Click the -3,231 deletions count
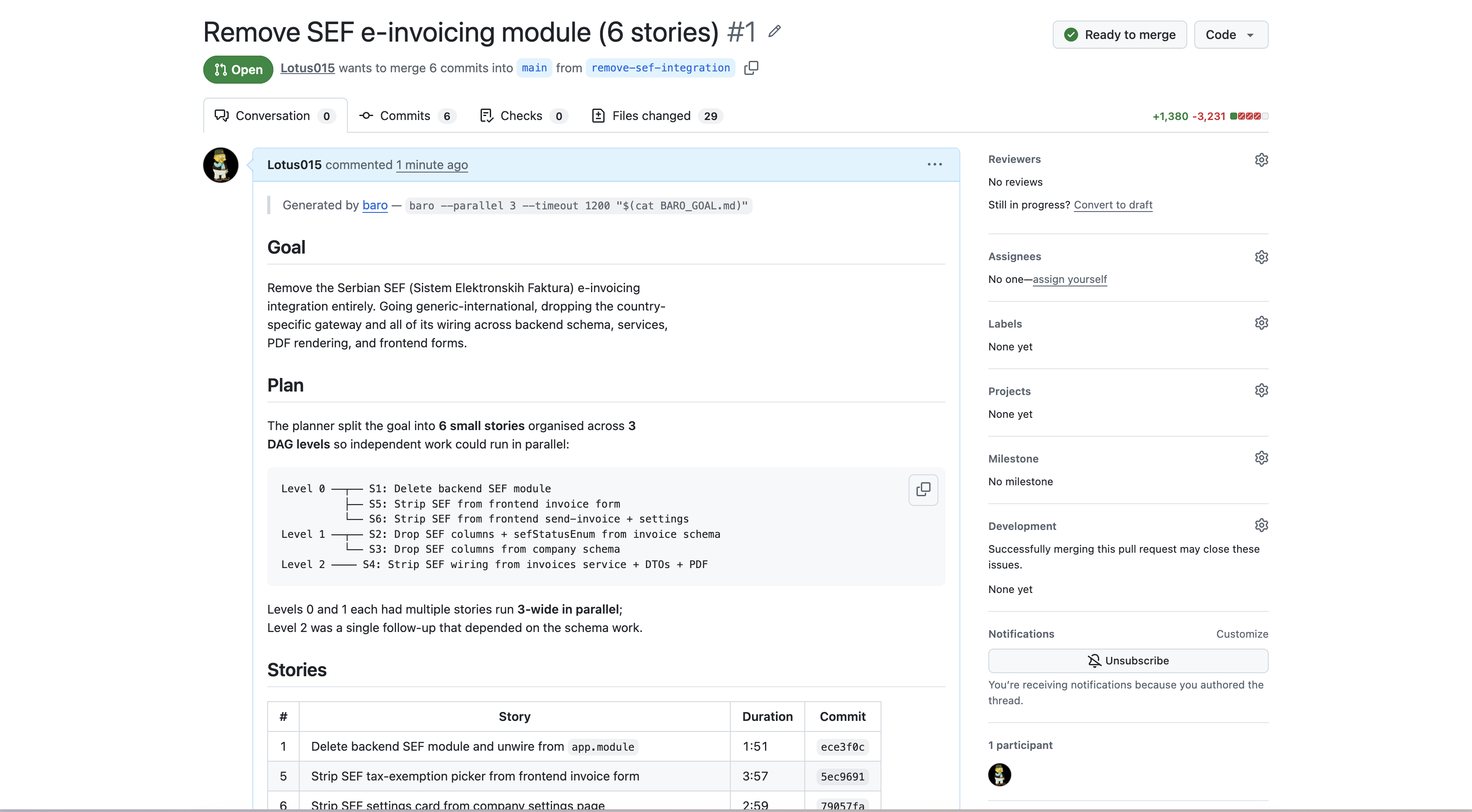The width and height of the screenshot is (1472, 812). click(x=1209, y=116)
